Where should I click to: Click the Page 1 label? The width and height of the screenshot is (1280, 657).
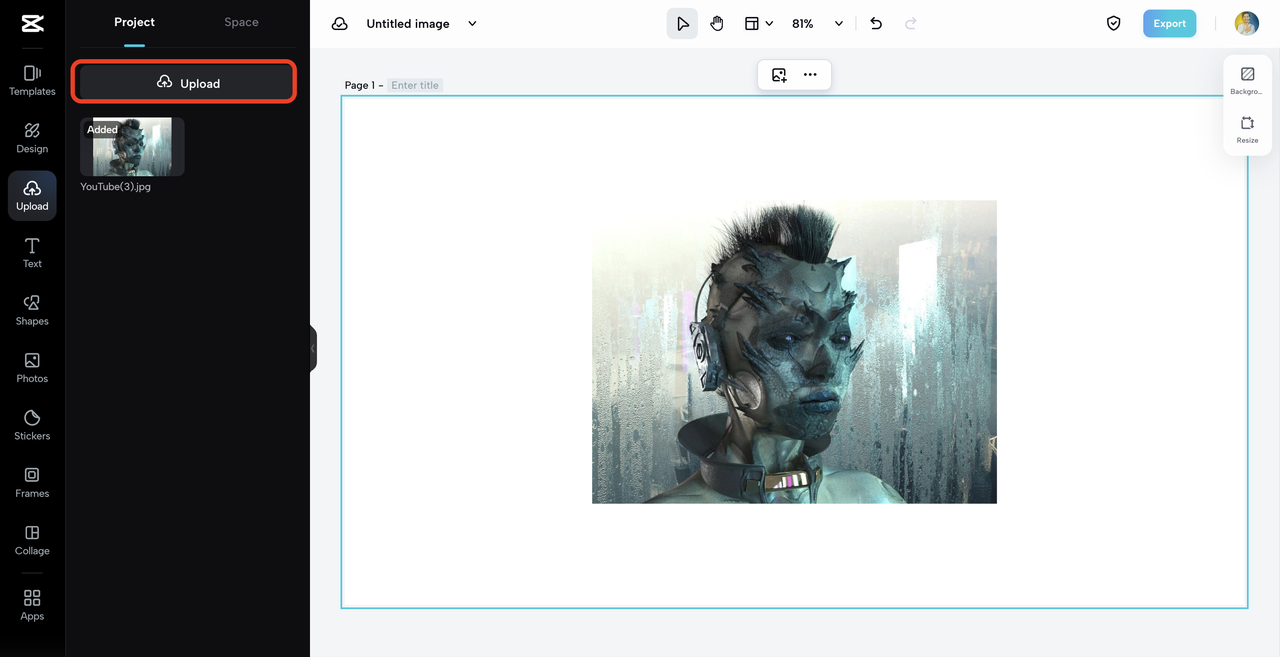360,85
